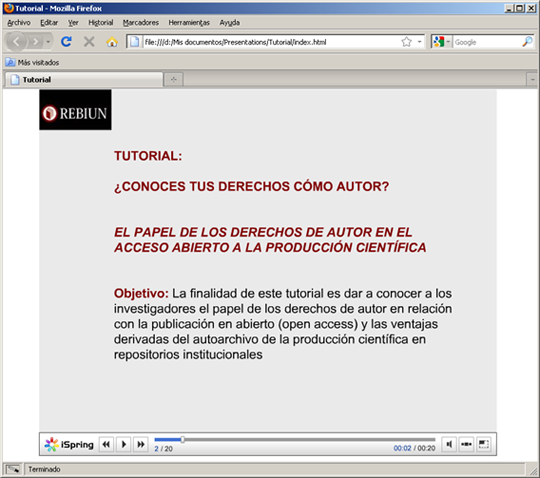This screenshot has height=478, width=540.
Task: Click the slide counter 2 / 20
Action: (163, 449)
